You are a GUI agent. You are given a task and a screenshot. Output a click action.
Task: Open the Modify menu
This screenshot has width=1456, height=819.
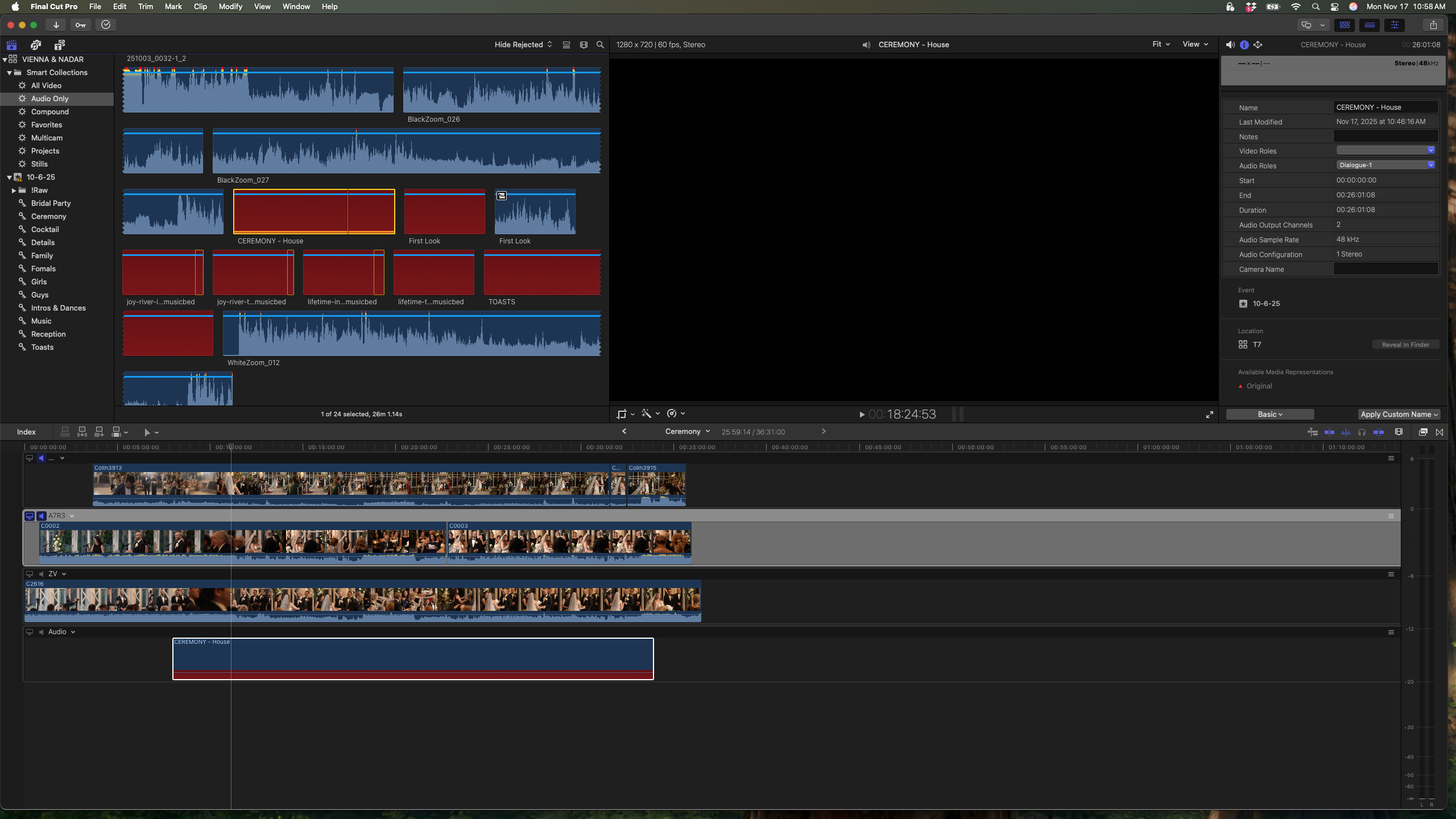(230, 7)
